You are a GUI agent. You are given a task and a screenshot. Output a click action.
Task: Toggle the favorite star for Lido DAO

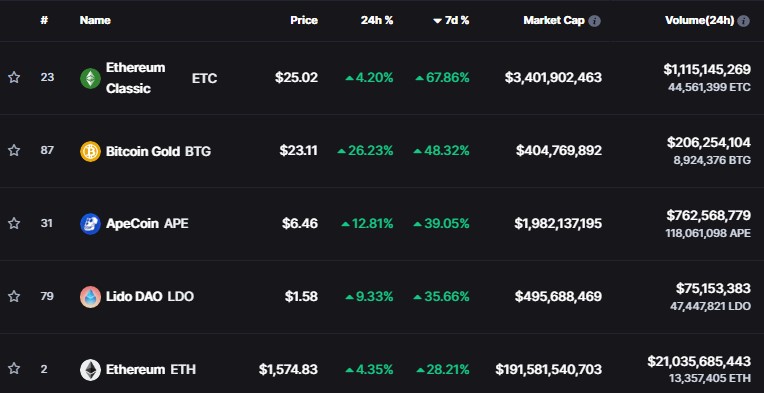(x=14, y=296)
